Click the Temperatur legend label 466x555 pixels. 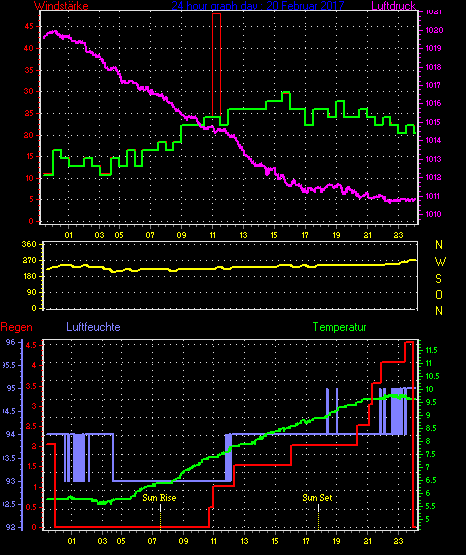pos(339,327)
